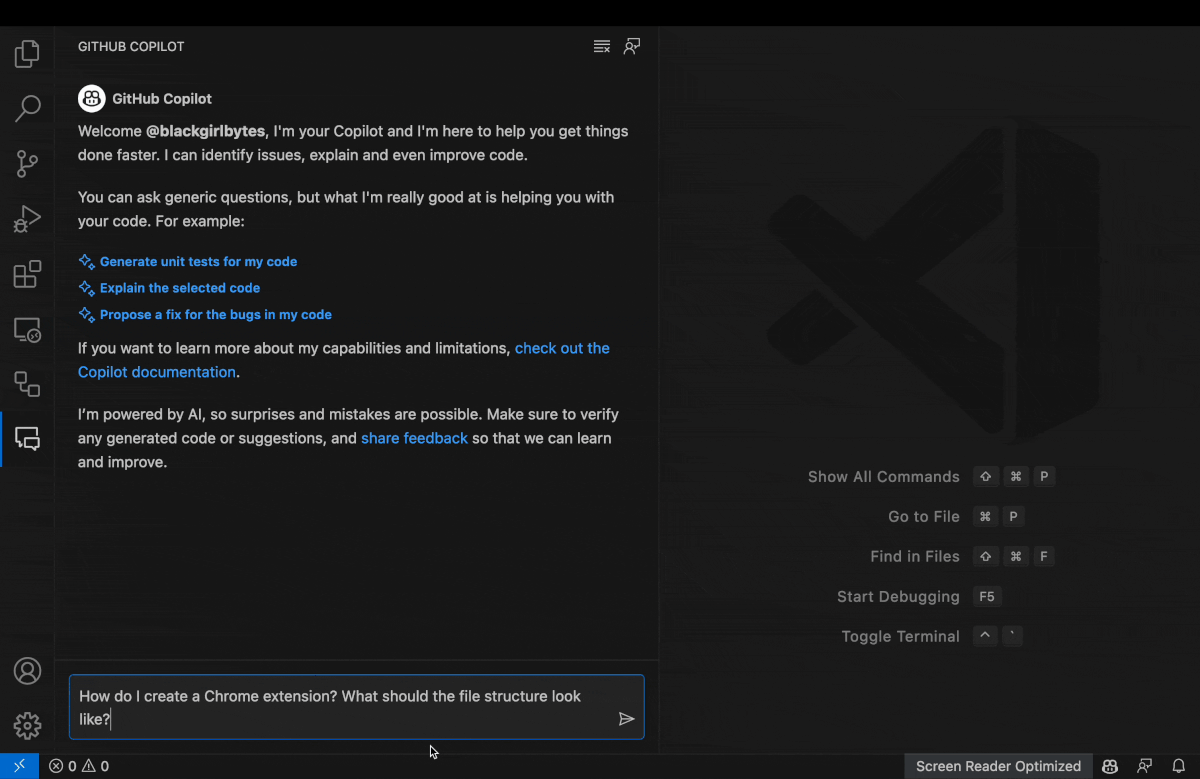This screenshot has height=779, width=1200.
Task: Open the Copilot feedback icon in panel header
Action: click(x=631, y=46)
